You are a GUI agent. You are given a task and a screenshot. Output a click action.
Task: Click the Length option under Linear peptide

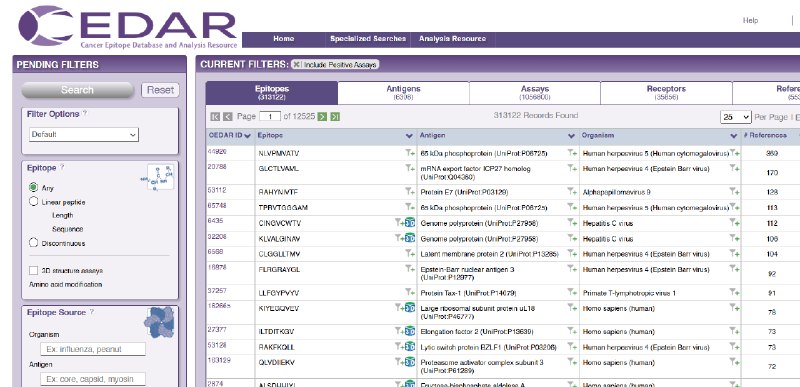coord(62,216)
